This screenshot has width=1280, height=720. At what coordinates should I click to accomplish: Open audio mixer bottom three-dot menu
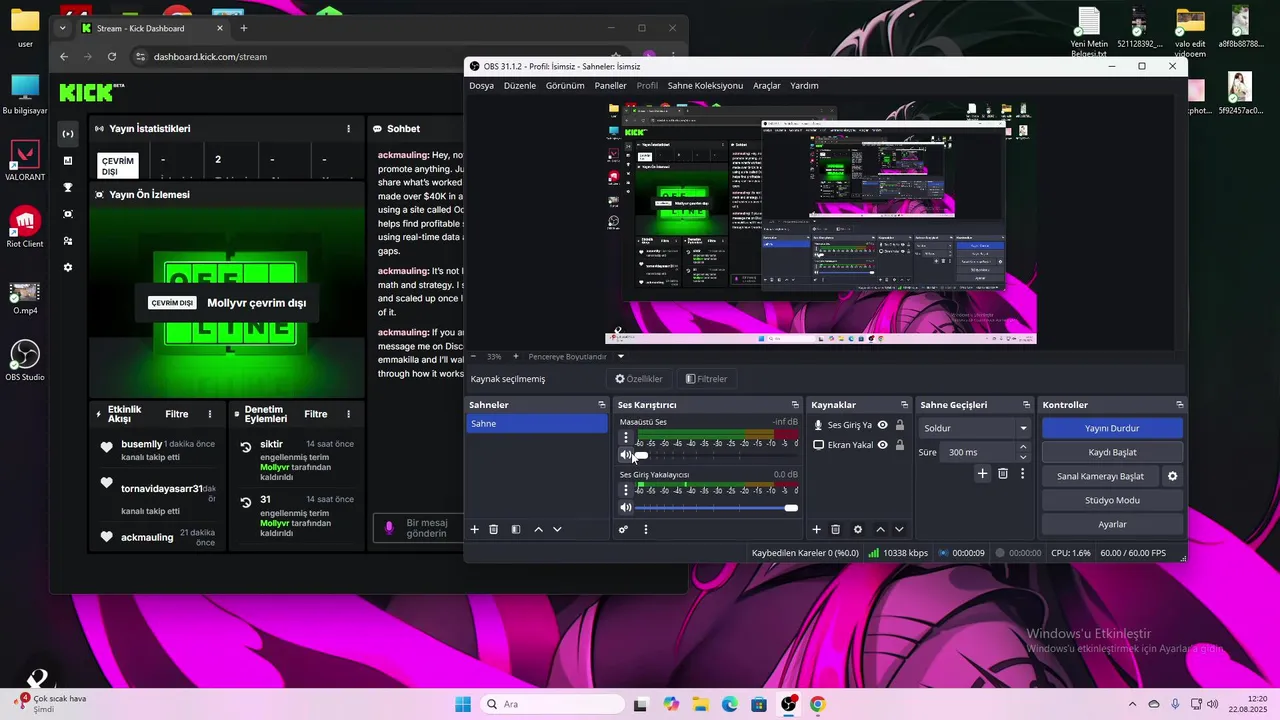(646, 529)
